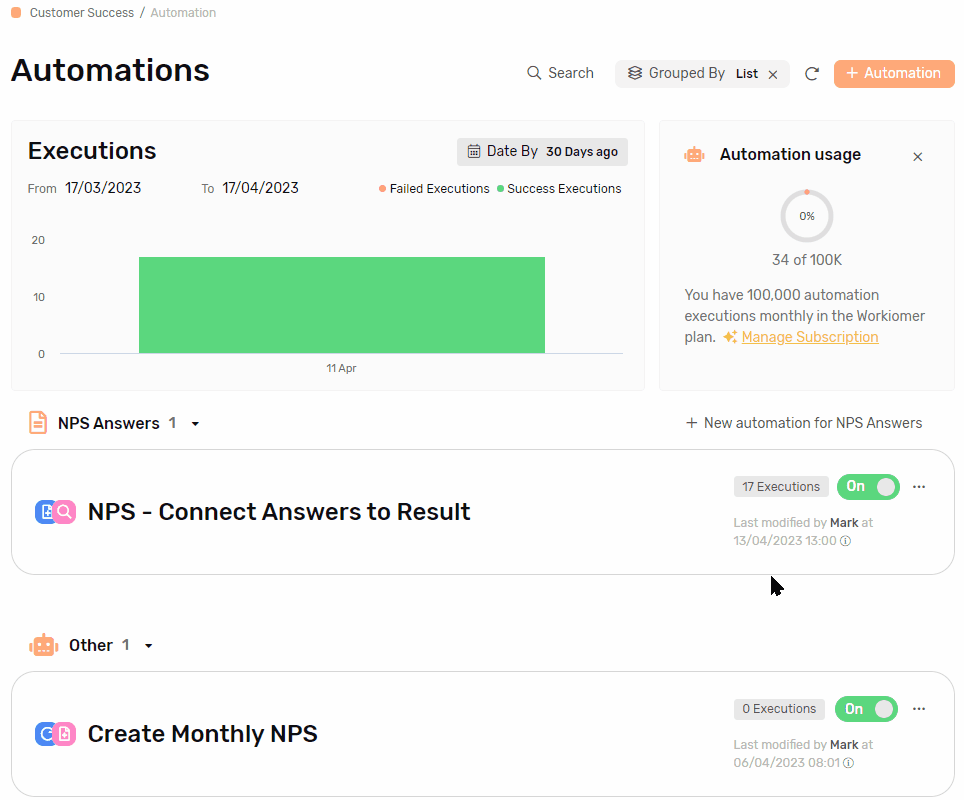
Task: Close the Automation usage panel
Action: (x=917, y=157)
